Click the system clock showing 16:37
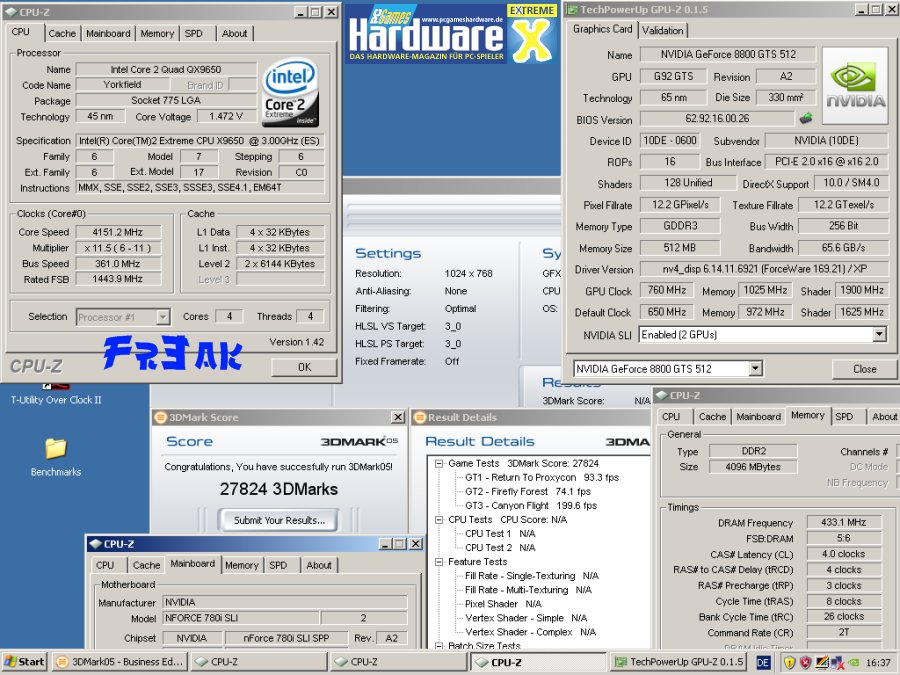This screenshot has height=675, width=900. [x=878, y=663]
